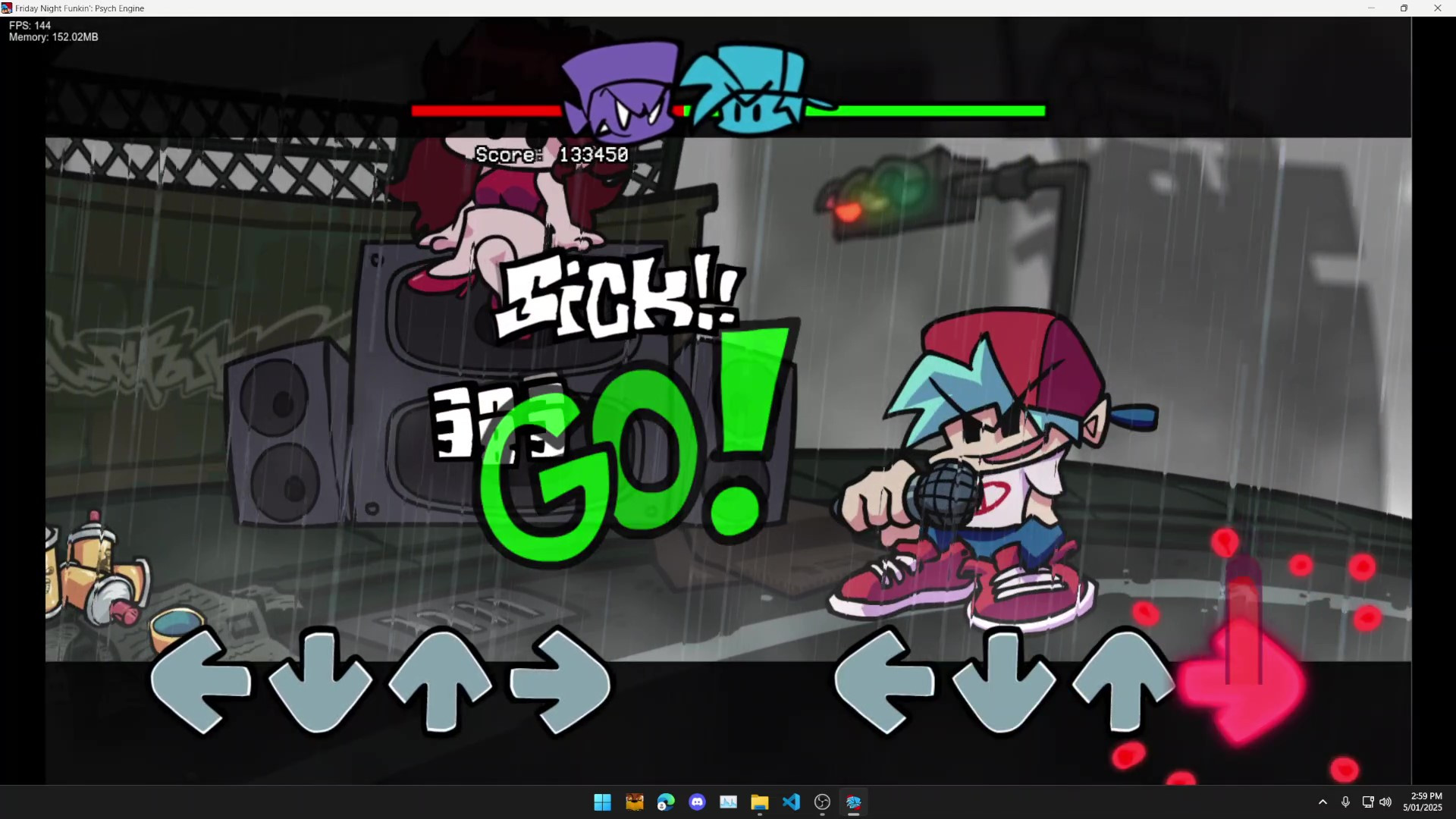Click the player's left arrow receptor
This screenshot has height=819, width=1456.
(884, 681)
